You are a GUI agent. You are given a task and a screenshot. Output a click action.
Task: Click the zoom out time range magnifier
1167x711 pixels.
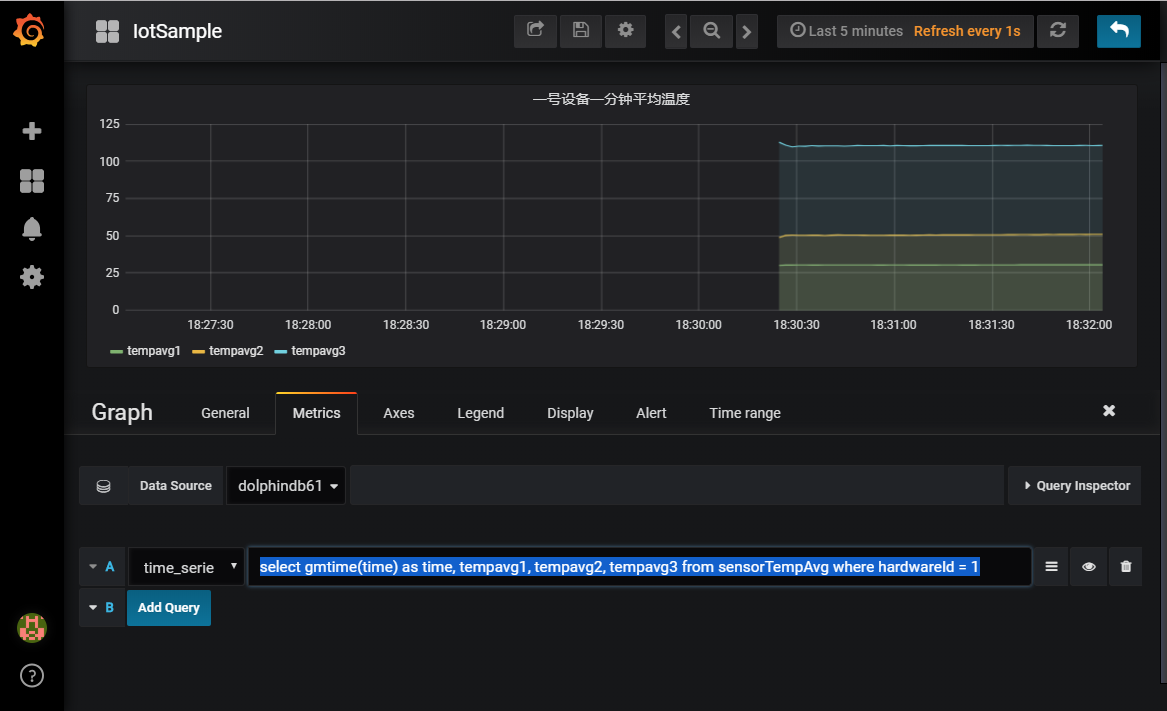pos(711,31)
